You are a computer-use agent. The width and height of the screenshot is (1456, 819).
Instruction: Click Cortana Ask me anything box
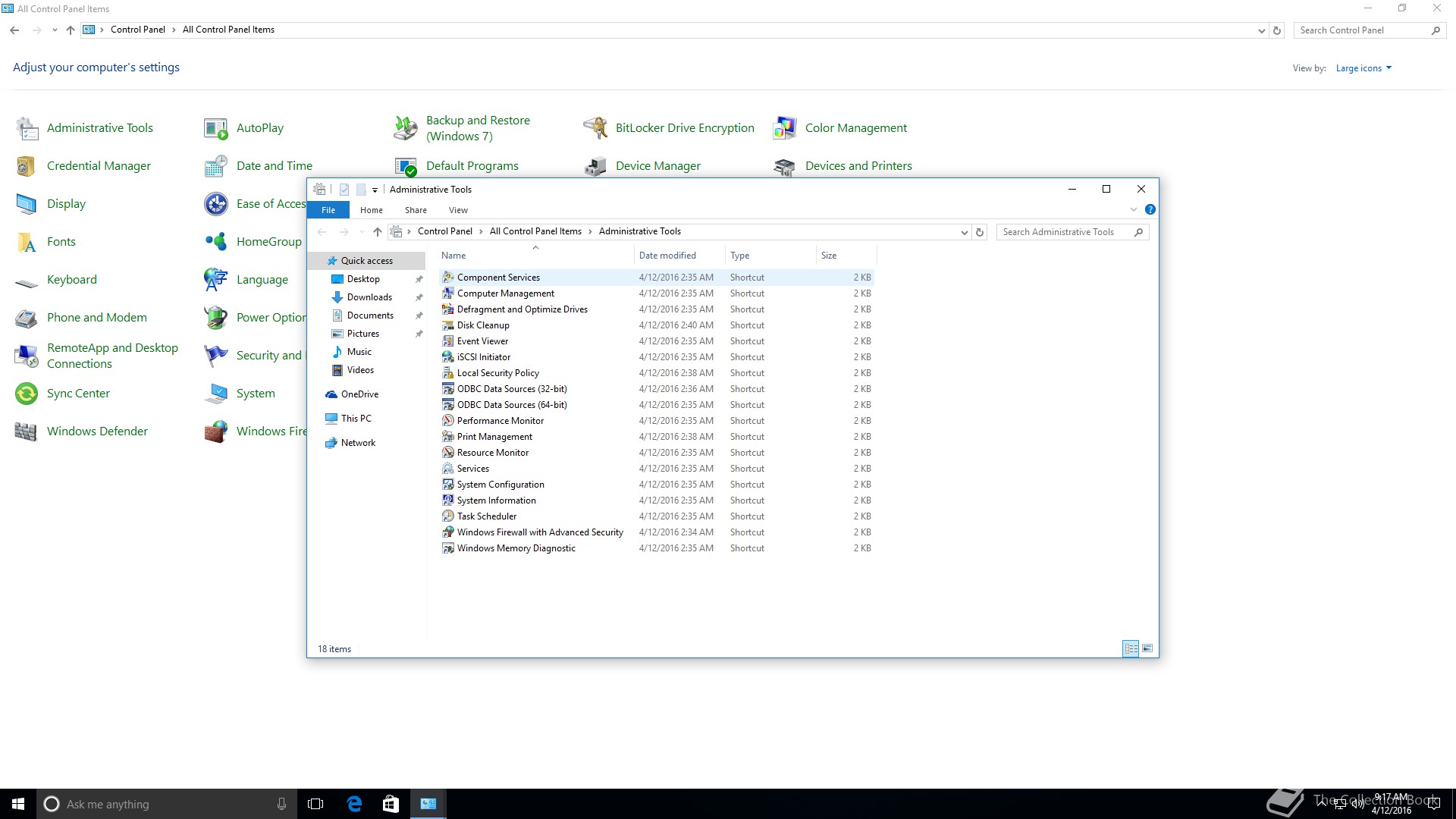coord(165,804)
